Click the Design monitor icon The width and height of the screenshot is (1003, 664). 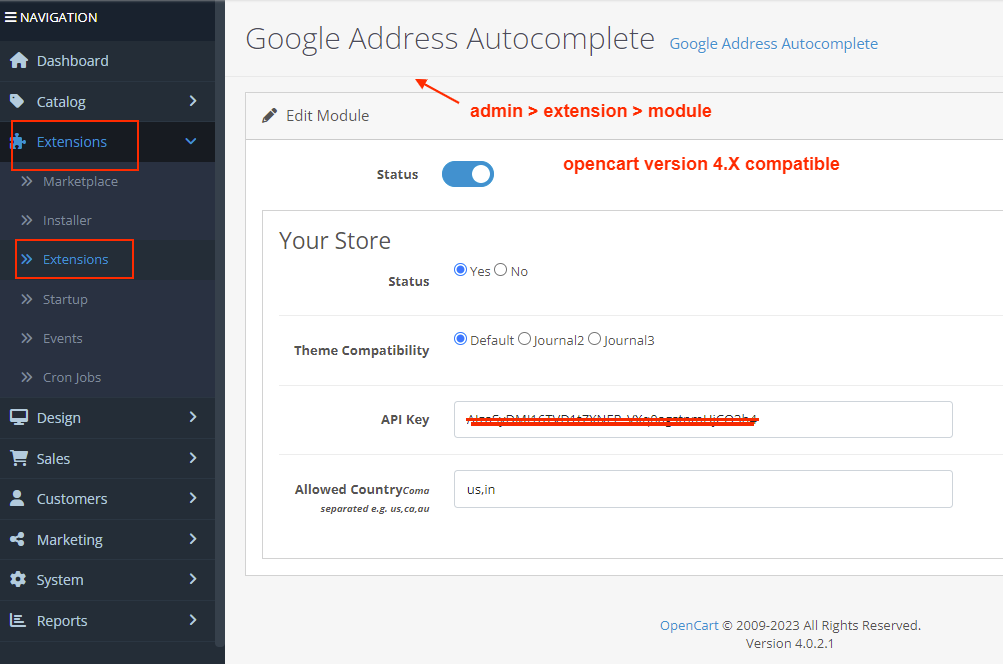click(x=18, y=418)
